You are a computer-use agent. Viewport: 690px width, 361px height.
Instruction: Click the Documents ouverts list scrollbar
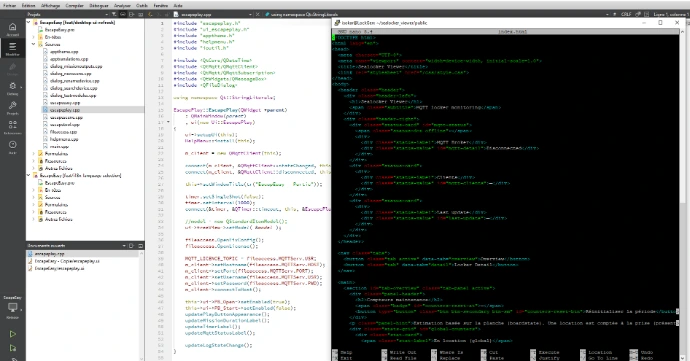(x=141, y=306)
